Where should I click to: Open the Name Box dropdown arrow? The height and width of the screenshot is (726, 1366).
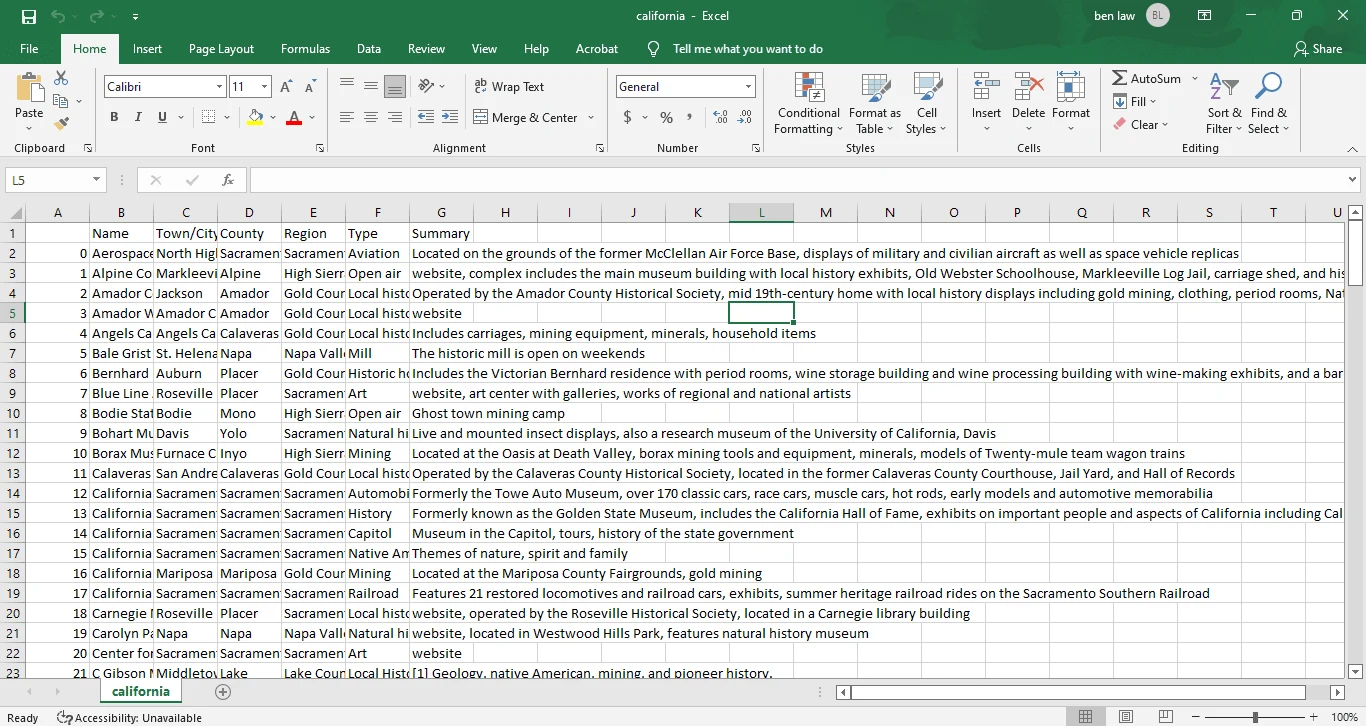(97, 180)
